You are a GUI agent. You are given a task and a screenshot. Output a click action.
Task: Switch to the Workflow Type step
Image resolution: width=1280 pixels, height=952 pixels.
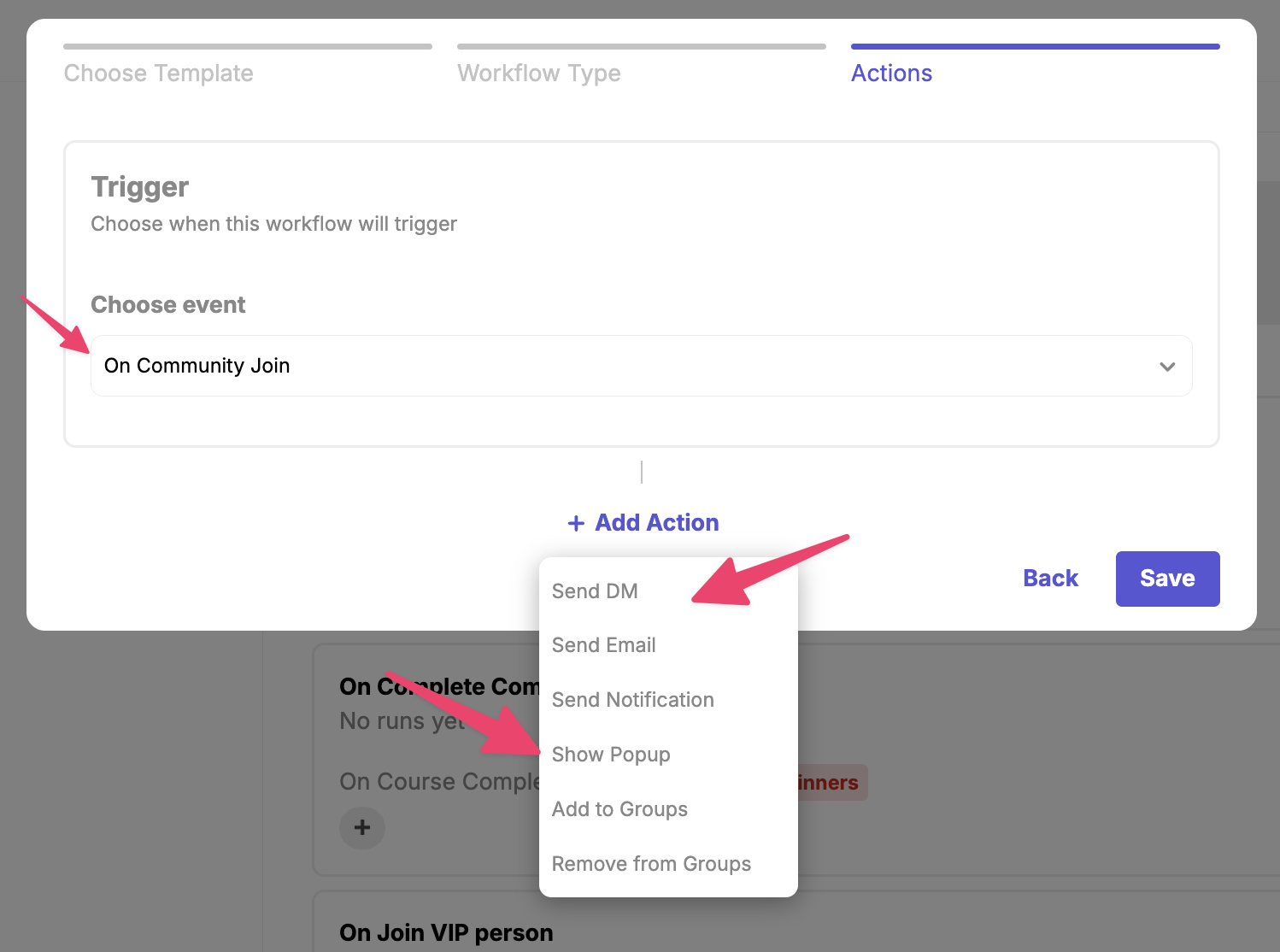(x=539, y=73)
